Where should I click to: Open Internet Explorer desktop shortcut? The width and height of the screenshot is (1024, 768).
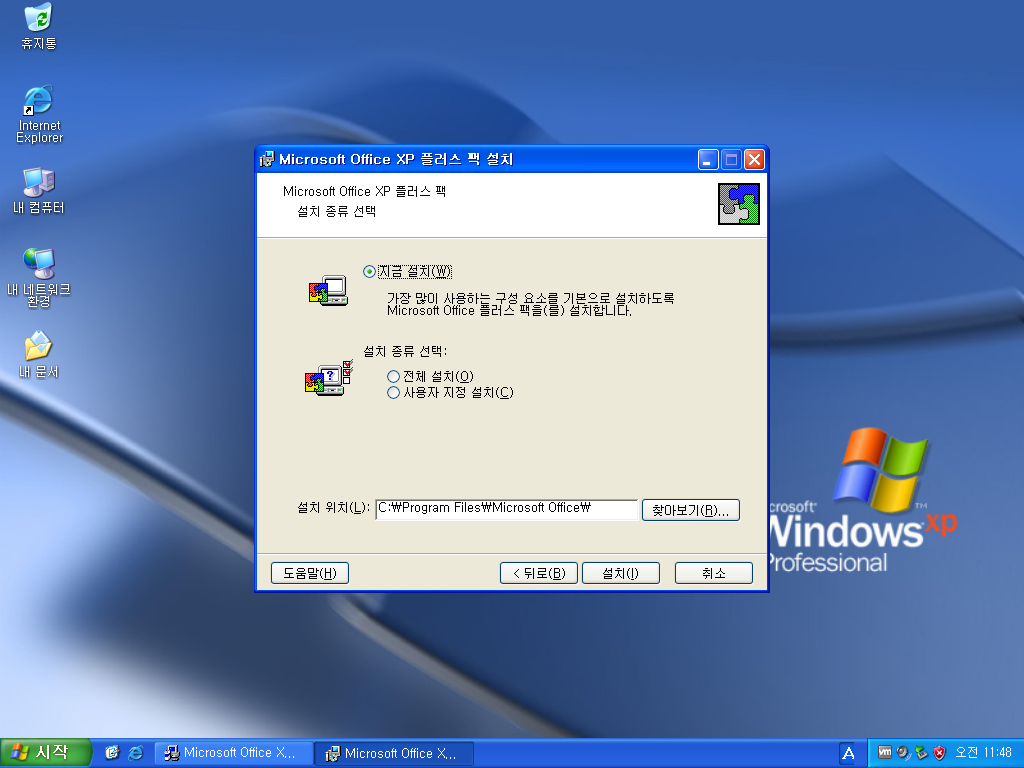click(x=39, y=114)
